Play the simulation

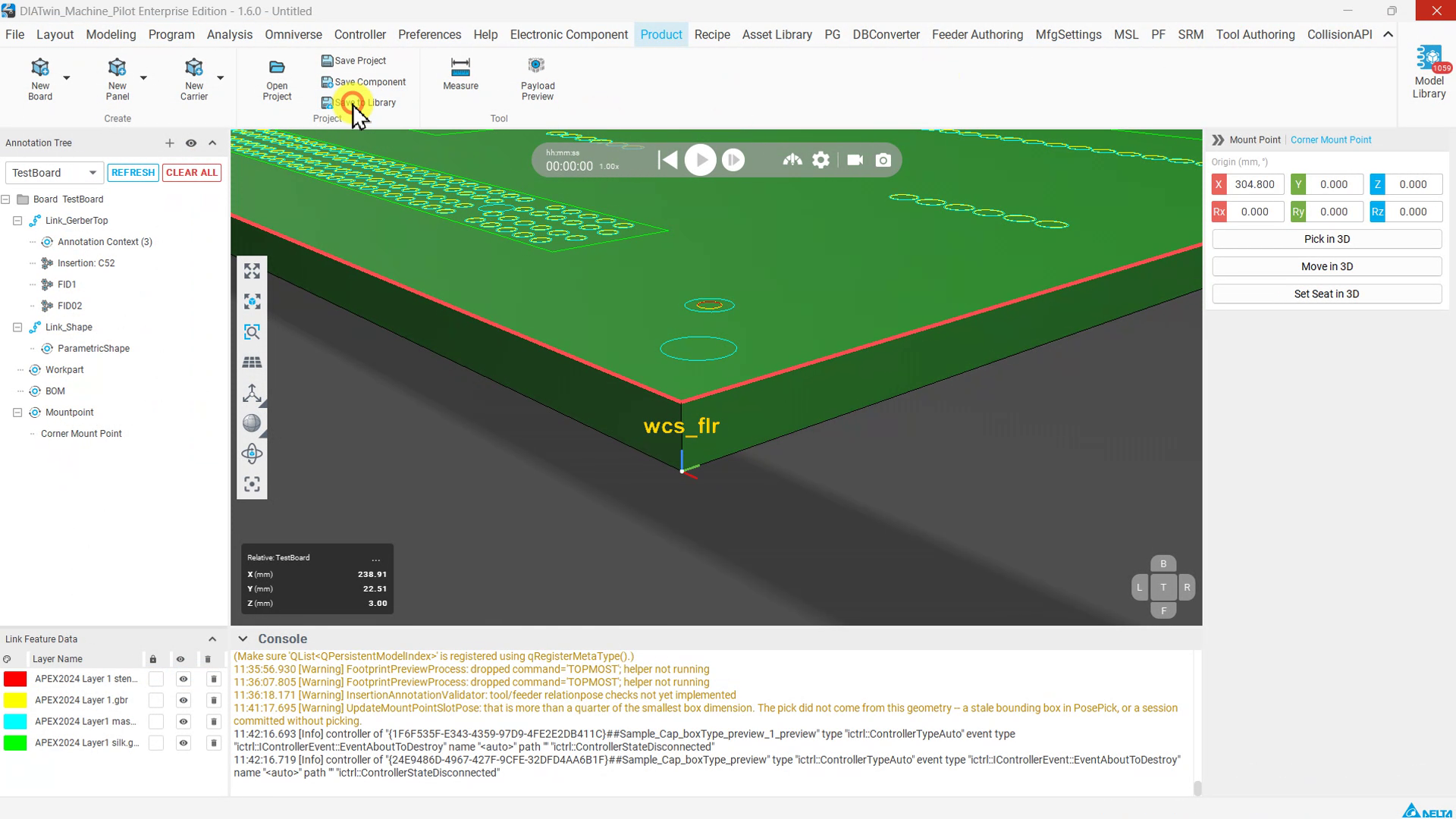click(x=700, y=160)
